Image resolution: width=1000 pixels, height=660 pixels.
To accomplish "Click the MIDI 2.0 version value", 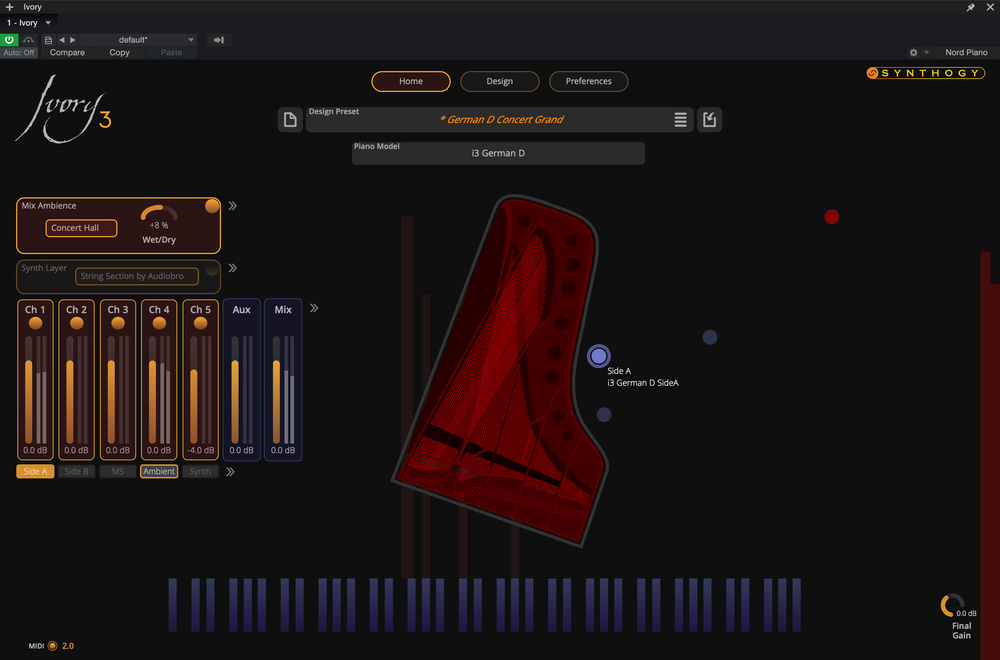I will click(68, 646).
